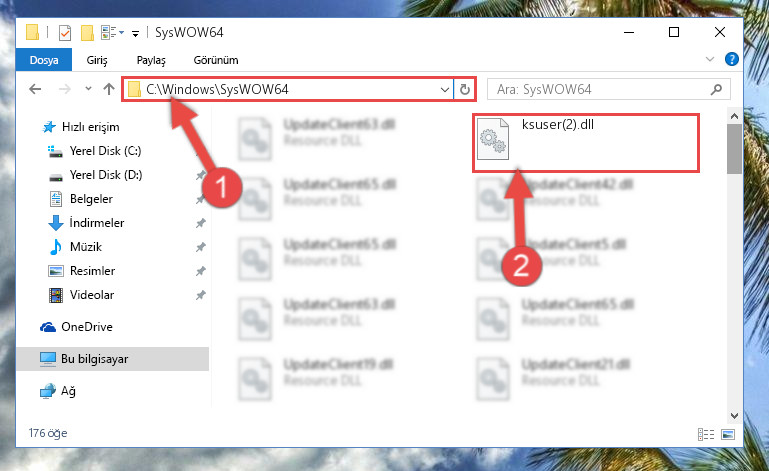Open Customize Quick Access Toolbar dropdown
Screen dimensions: 769x471
click(135, 33)
